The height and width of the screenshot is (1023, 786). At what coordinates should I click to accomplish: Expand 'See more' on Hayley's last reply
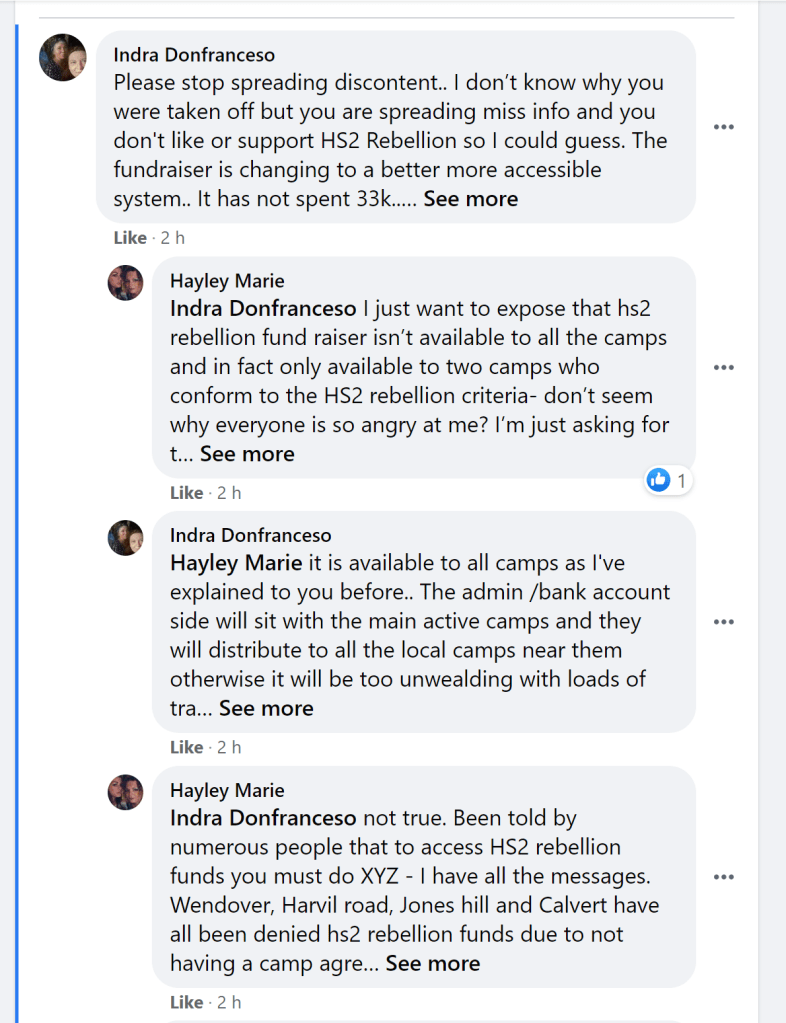click(432, 964)
